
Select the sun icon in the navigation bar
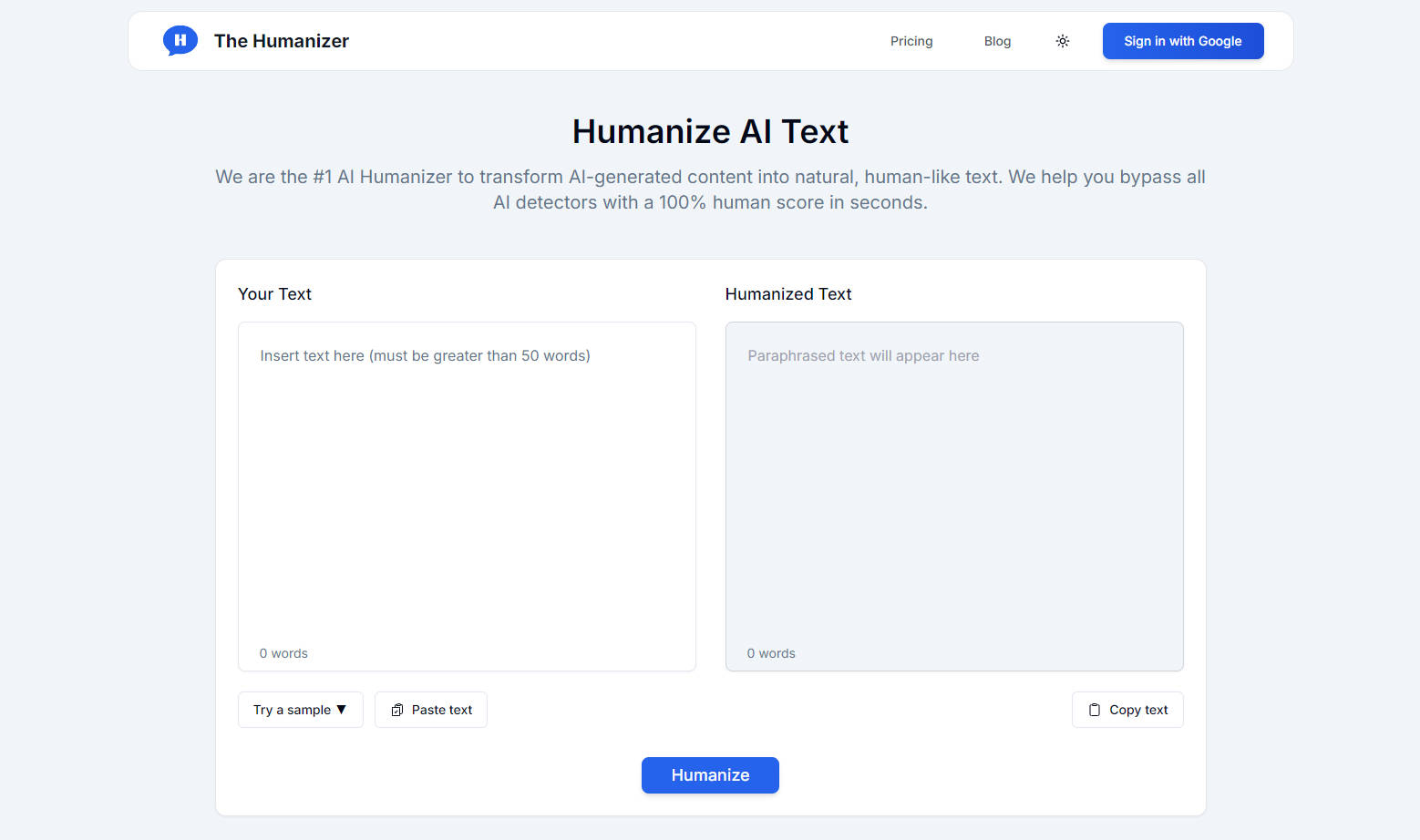pos(1062,41)
